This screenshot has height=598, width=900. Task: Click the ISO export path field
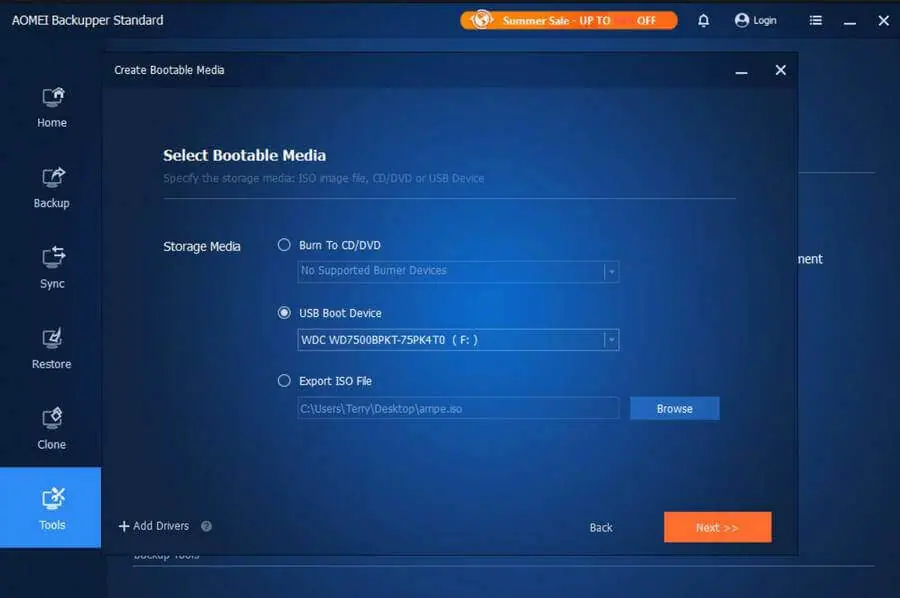point(458,409)
